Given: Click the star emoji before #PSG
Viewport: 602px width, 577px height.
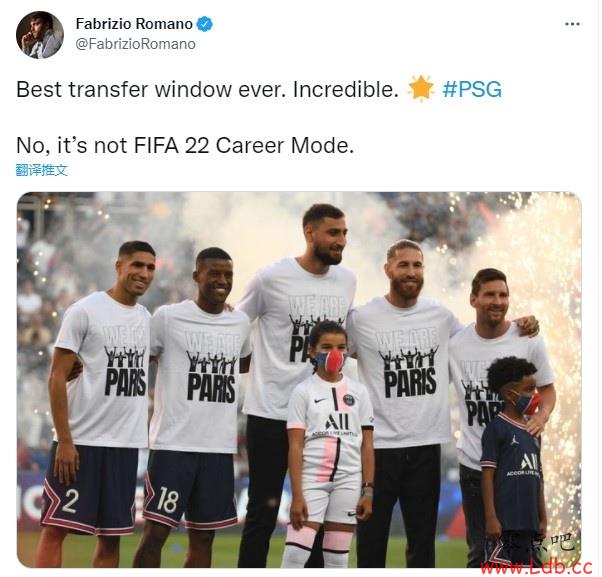Looking at the screenshot, I should coord(420,89).
